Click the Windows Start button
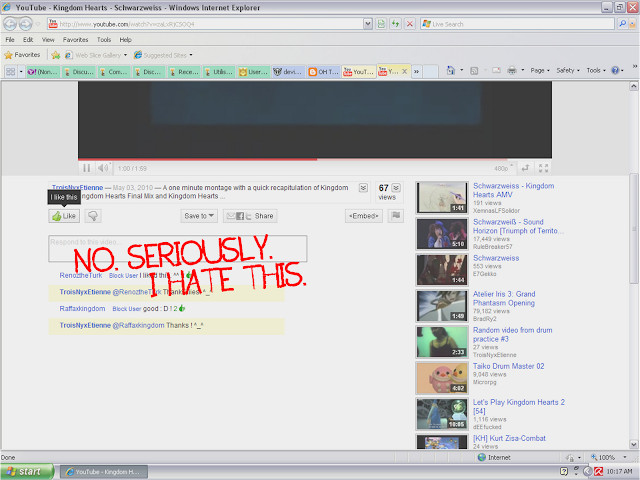The height and width of the screenshot is (480, 640). [27, 471]
